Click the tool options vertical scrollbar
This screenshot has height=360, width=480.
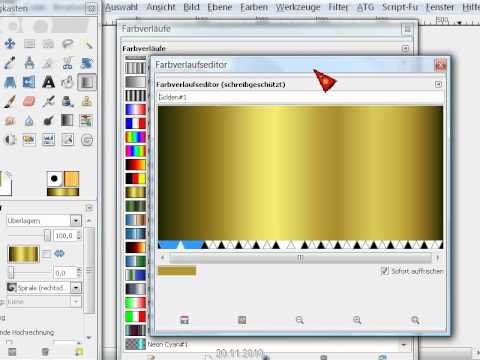pos(89,270)
